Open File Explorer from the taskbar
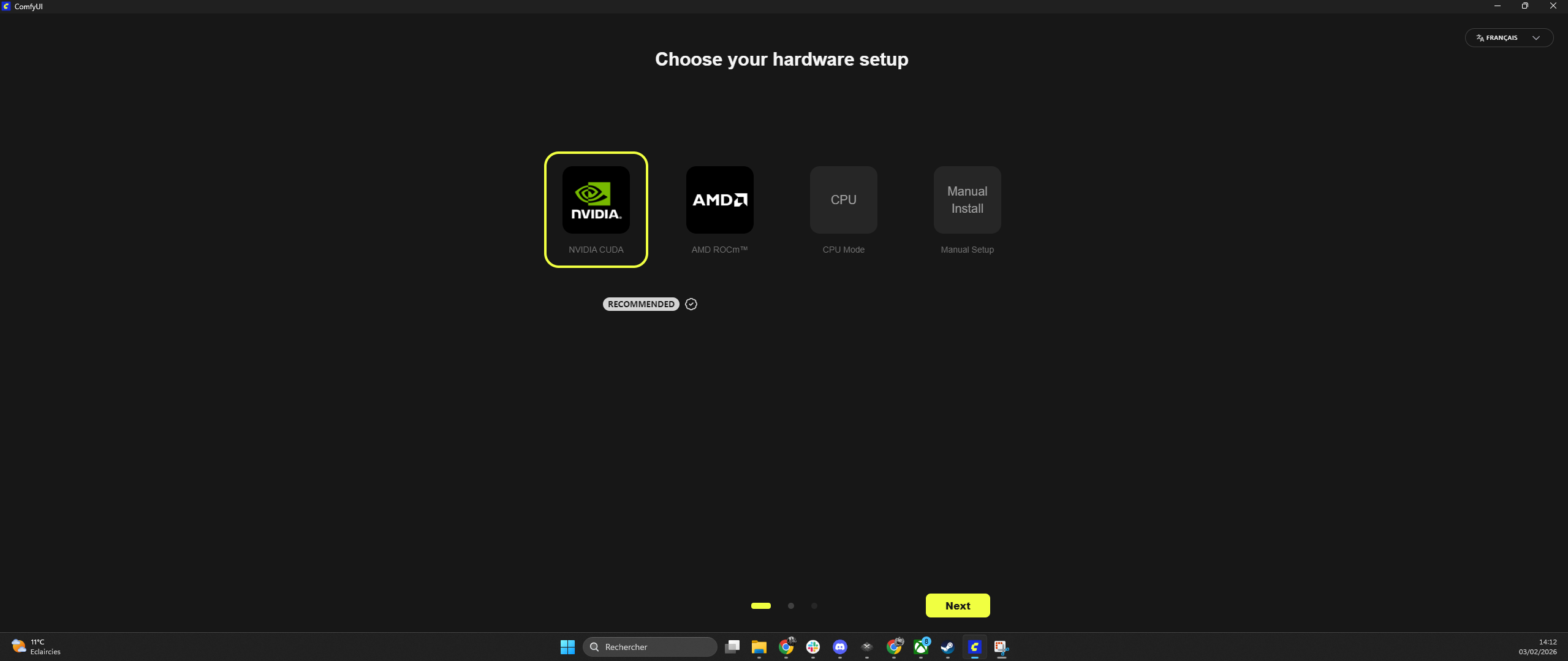1568x661 pixels. pyautogui.click(x=759, y=647)
